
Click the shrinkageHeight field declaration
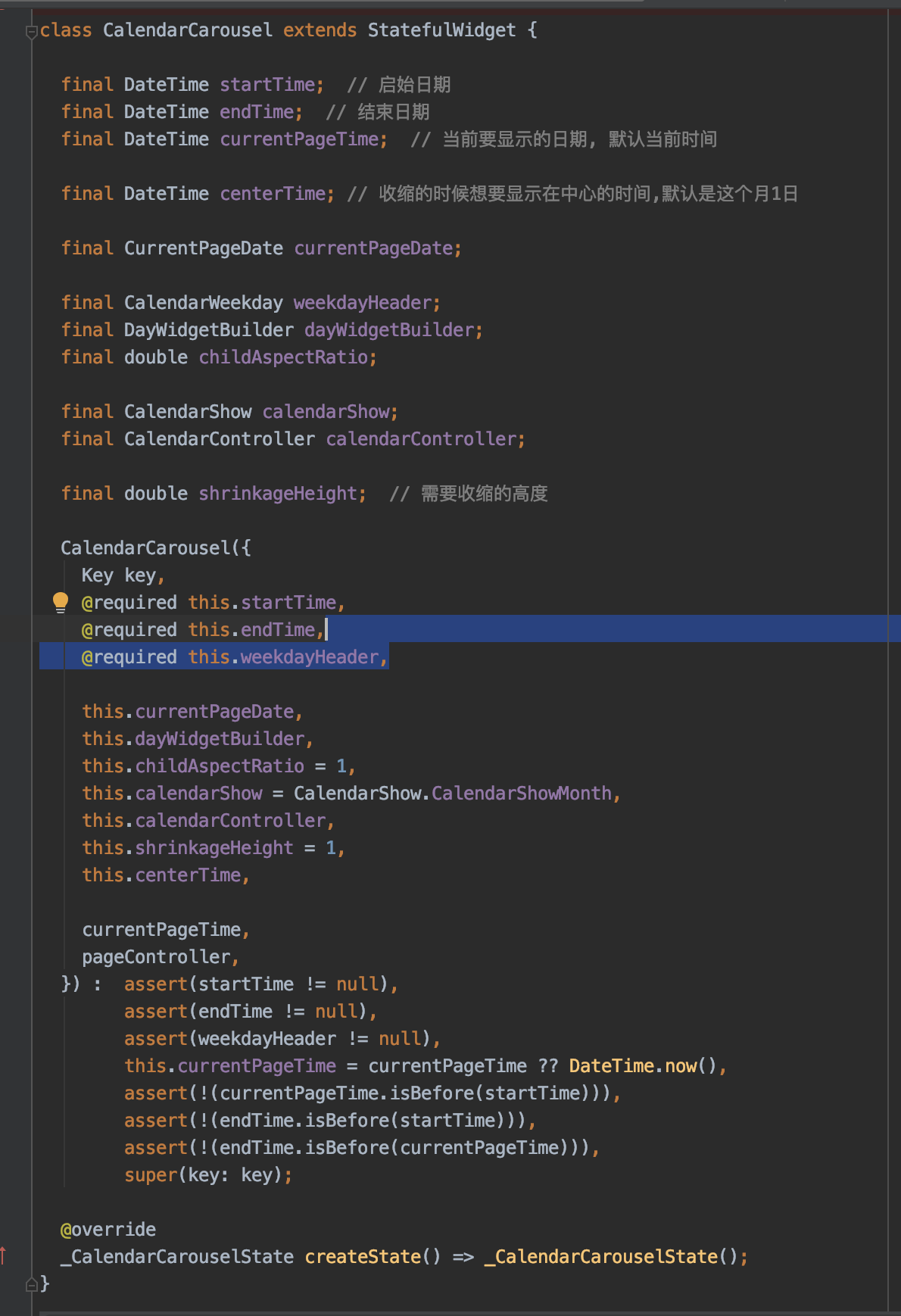tap(214, 494)
